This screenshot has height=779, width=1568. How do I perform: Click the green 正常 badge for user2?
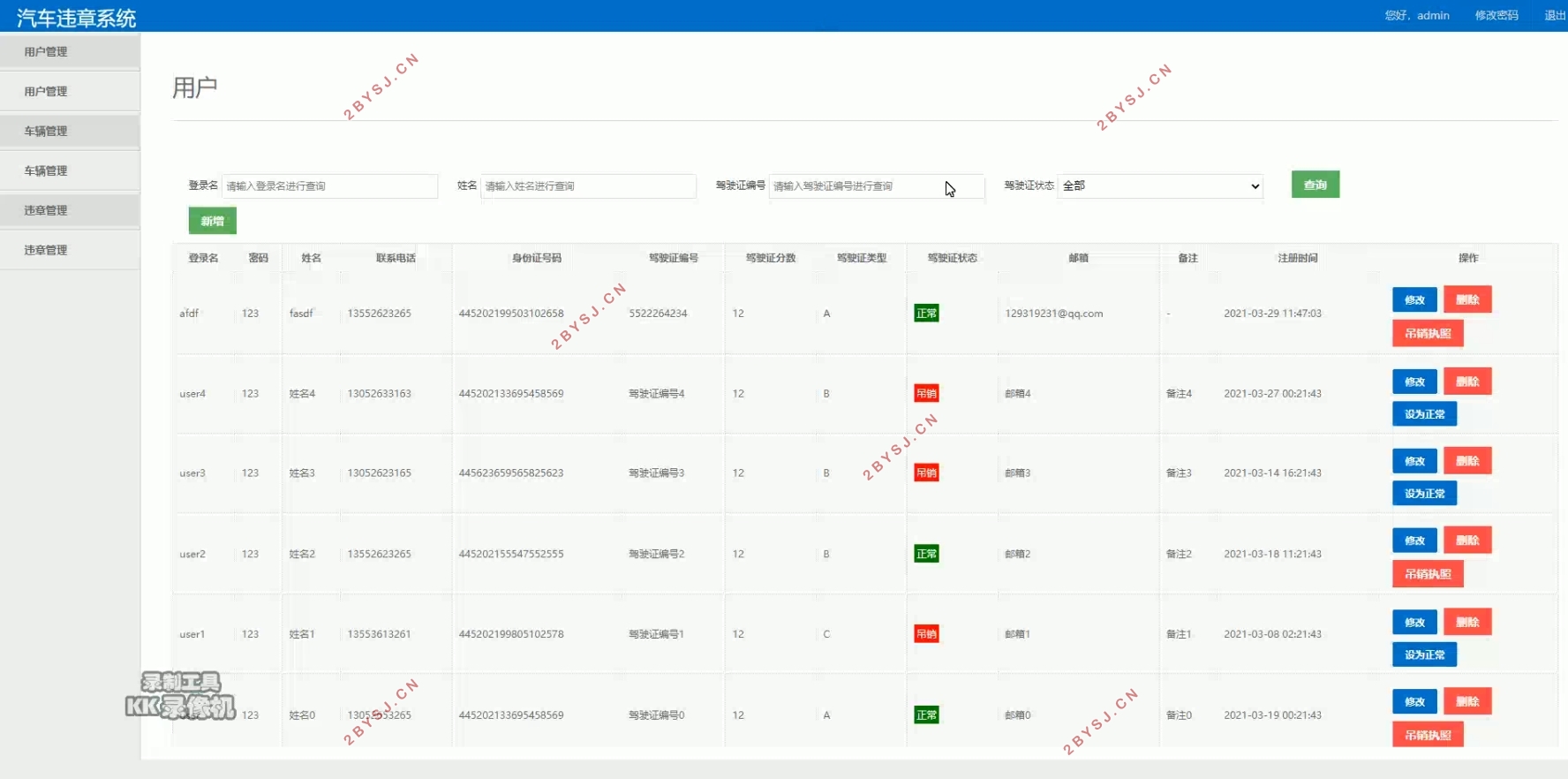tap(926, 554)
